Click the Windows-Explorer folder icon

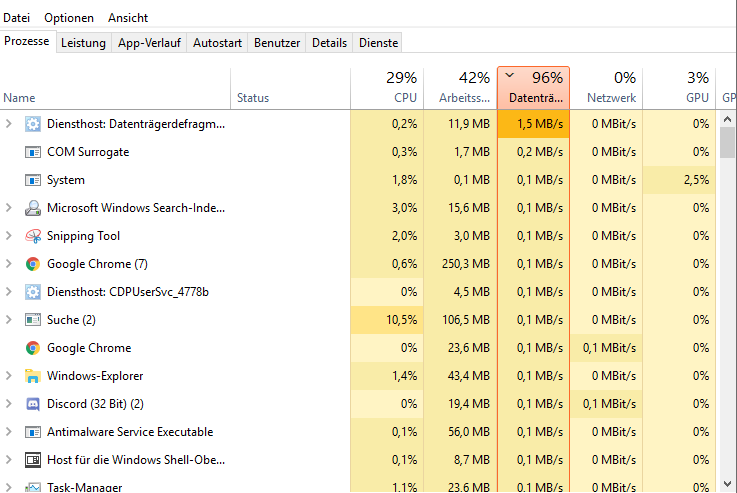point(32,376)
